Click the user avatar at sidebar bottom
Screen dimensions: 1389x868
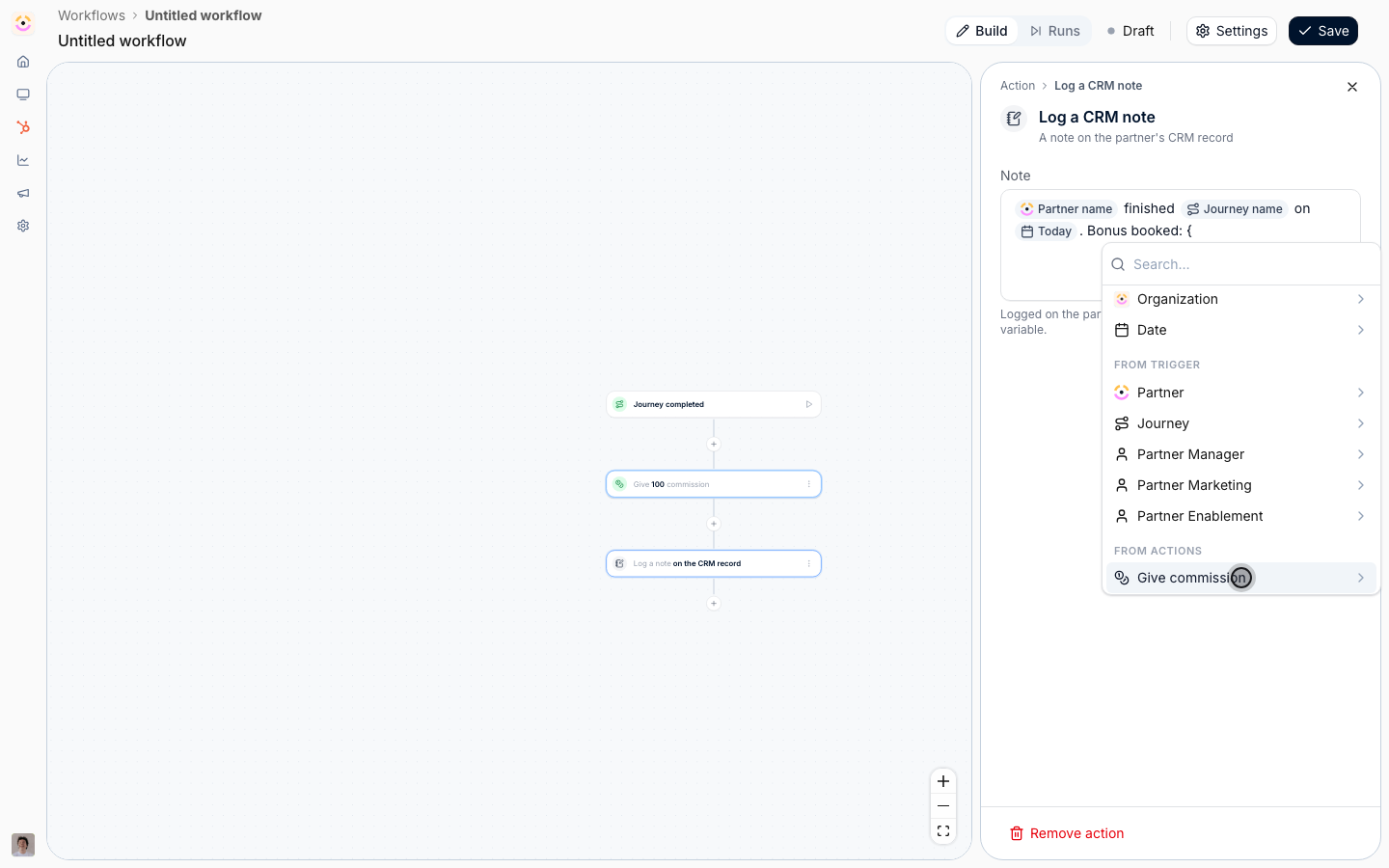click(23, 845)
